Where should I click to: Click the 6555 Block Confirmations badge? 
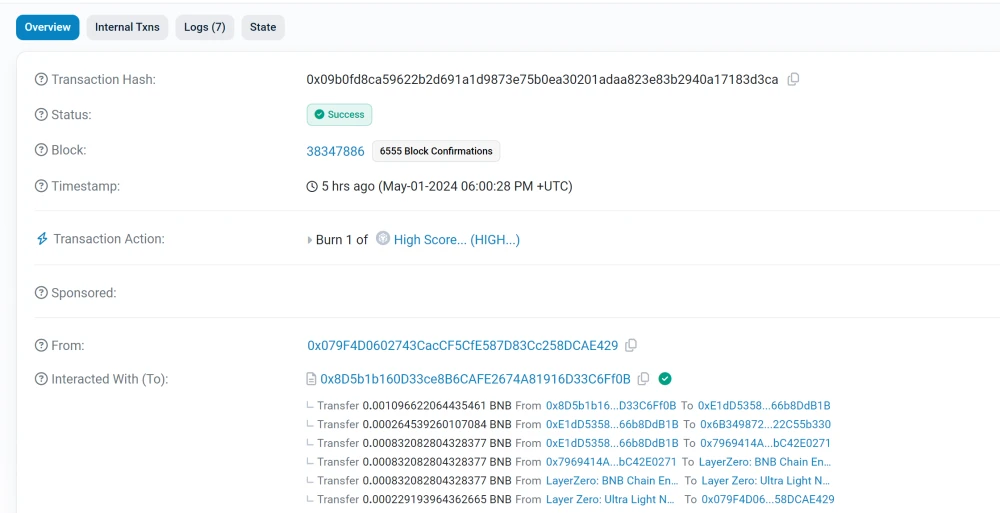(436, 151)
